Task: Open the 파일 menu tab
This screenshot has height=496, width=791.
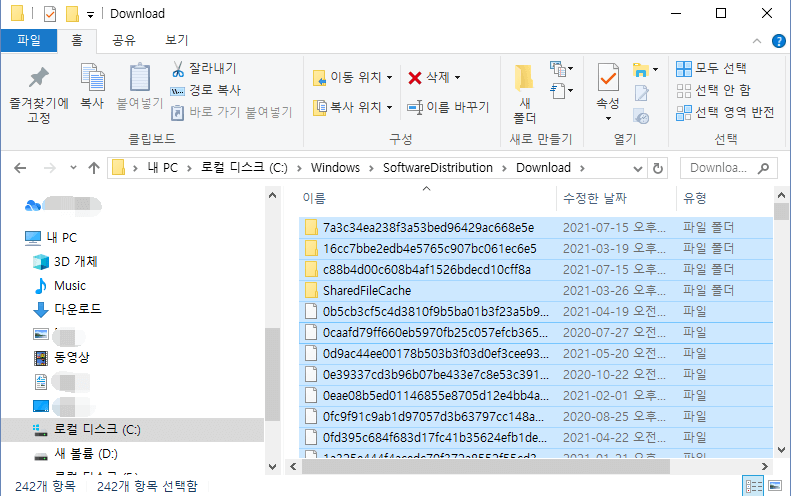Action: (29, 40)
